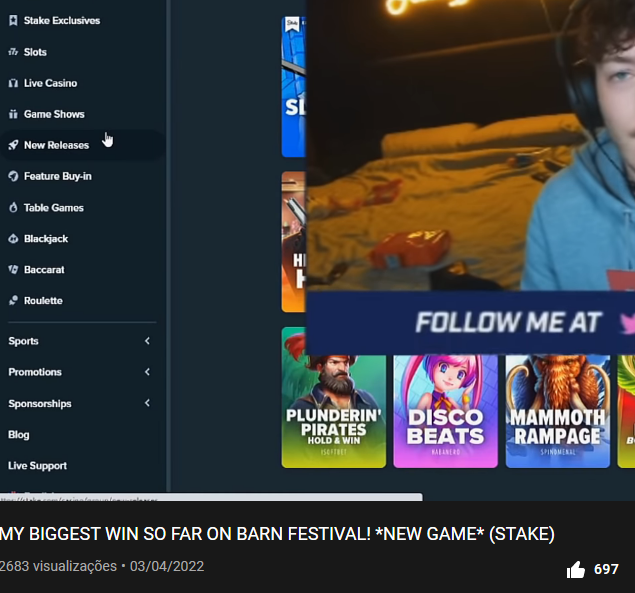
Task: Click the Promotions label
Action: tap(35, 372)
